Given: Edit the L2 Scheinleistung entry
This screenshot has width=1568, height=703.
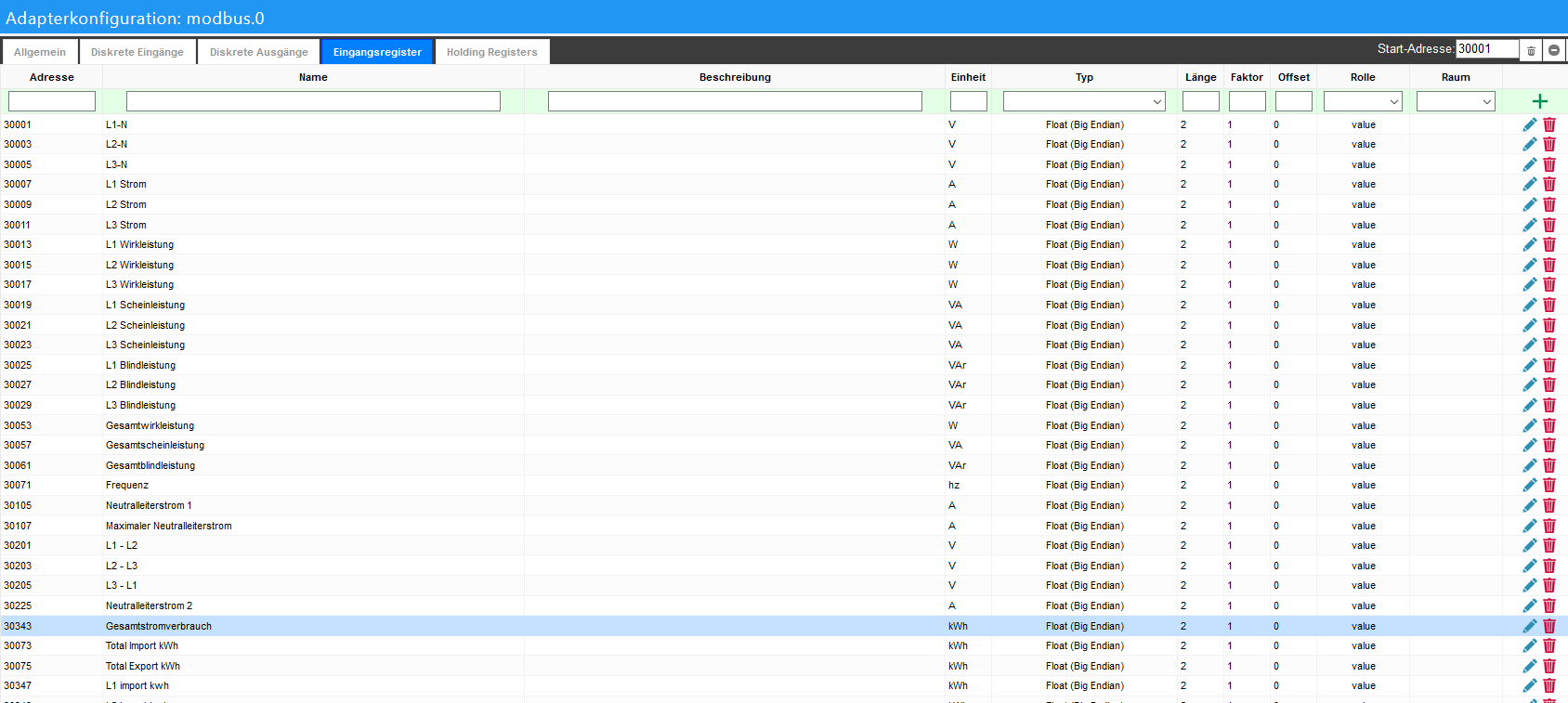Looking at the screenshot, I should pyautogui.click(x=1529, y=325).
